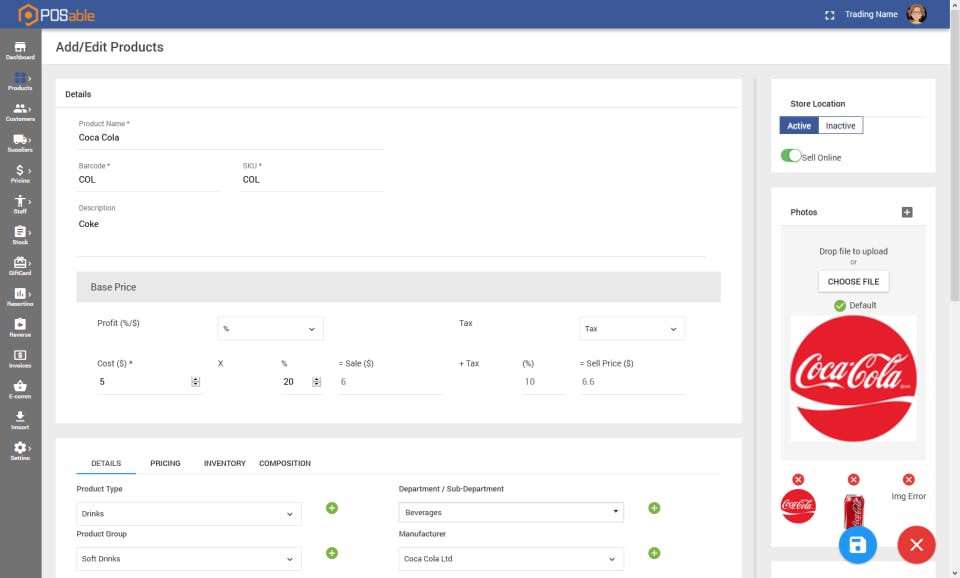Click the POSable logo
This screenshot has width=960, height=578.
(56, 15)
